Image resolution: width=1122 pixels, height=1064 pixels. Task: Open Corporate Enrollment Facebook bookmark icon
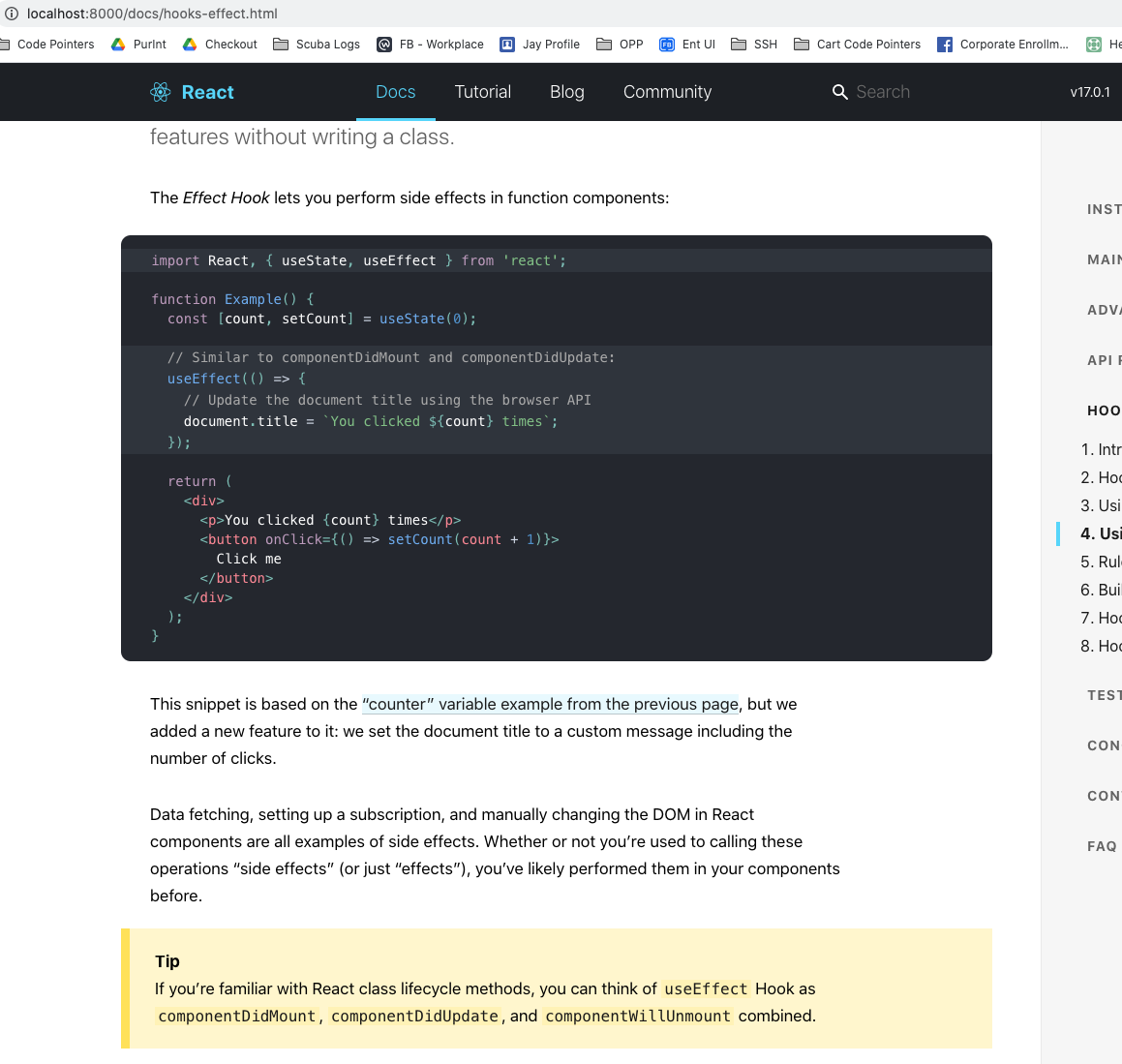click(x=945, y=45)
